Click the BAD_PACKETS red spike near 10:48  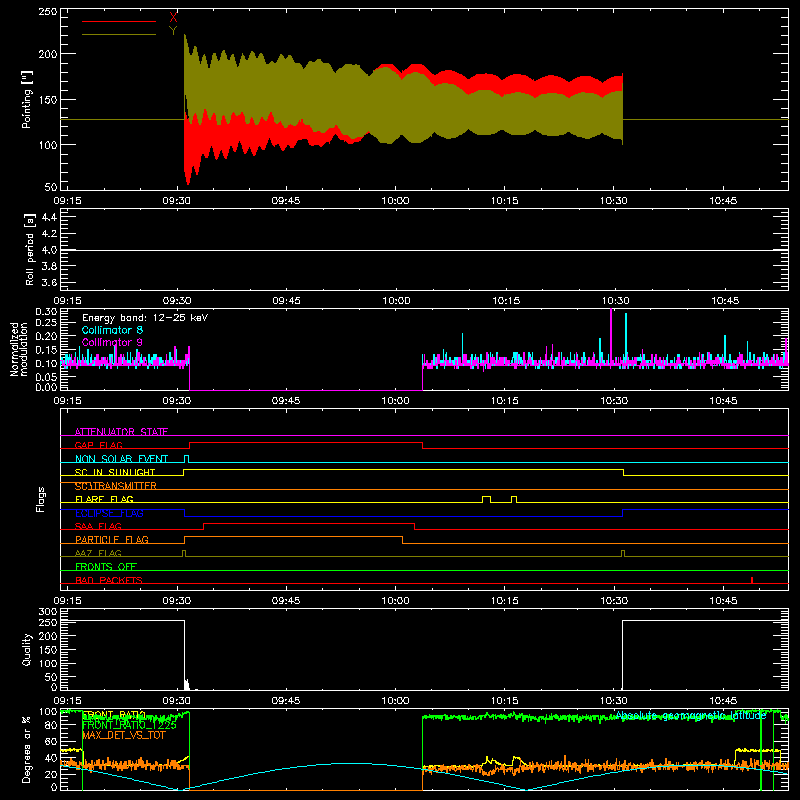(752, 580)
